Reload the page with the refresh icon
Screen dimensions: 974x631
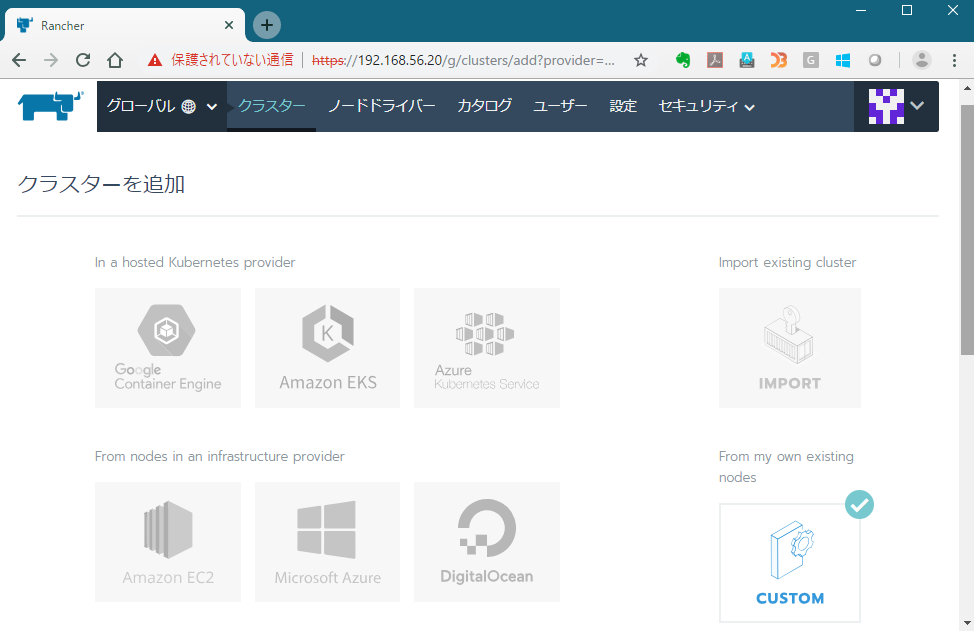[83, 60]
